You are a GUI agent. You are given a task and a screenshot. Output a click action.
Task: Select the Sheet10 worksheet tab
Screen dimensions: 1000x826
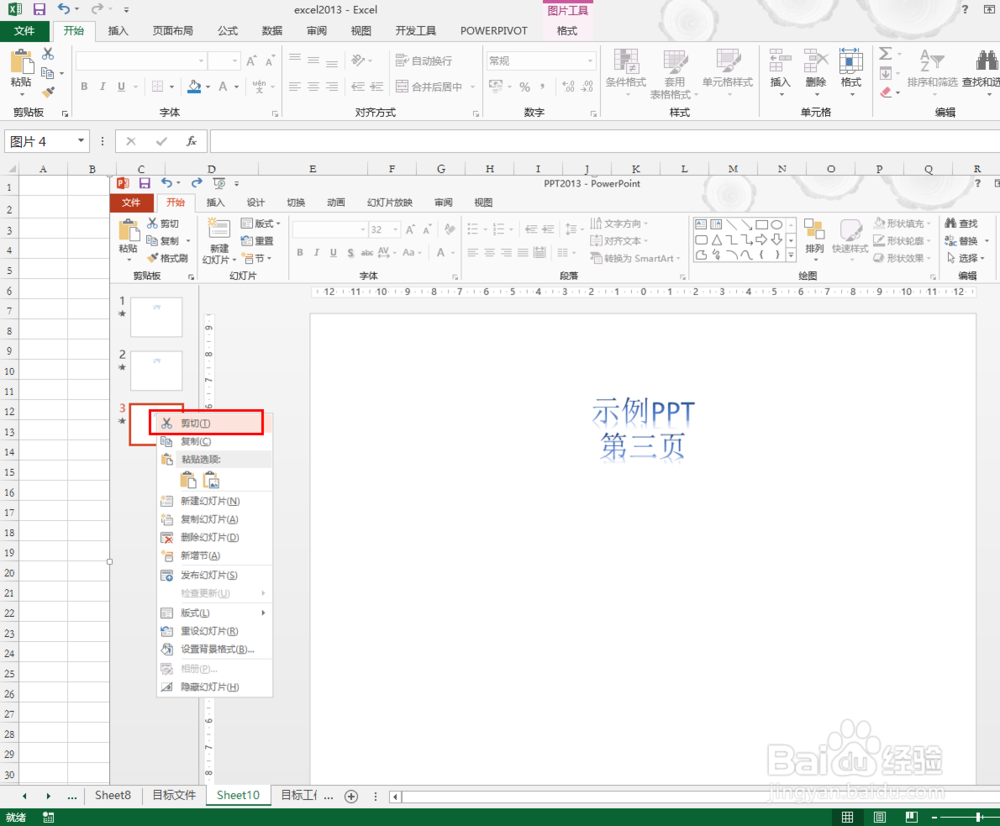click(238, 795)
